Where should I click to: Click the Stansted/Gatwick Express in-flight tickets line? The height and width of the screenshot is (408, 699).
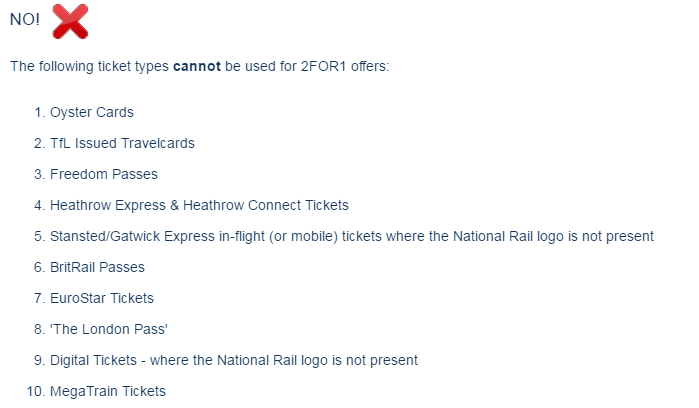[x=352, y=236]
